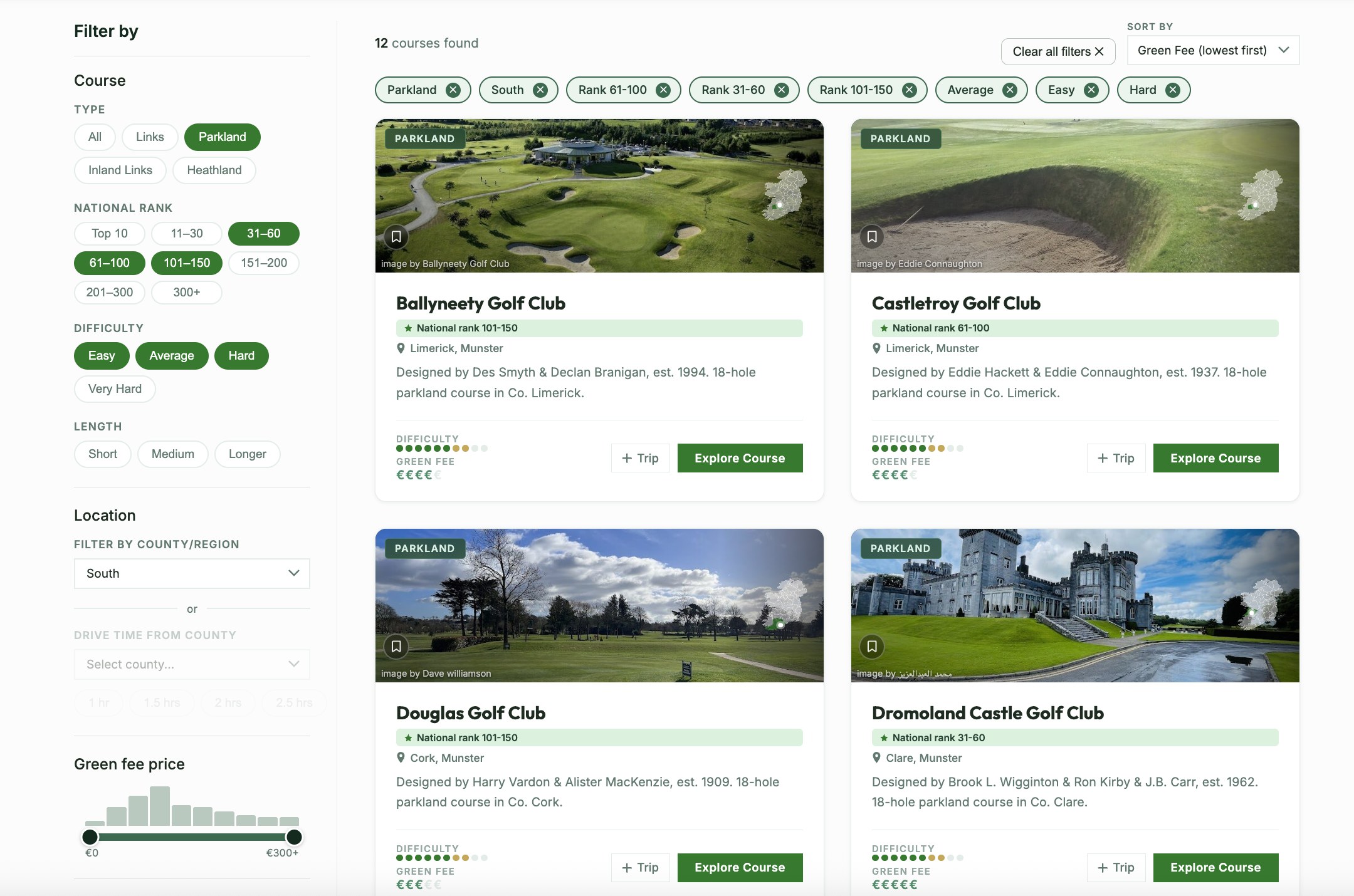The image size is (1354, 896).
Task: Disable national rank 101–150 in sidebar
Action: click(187, 263)
